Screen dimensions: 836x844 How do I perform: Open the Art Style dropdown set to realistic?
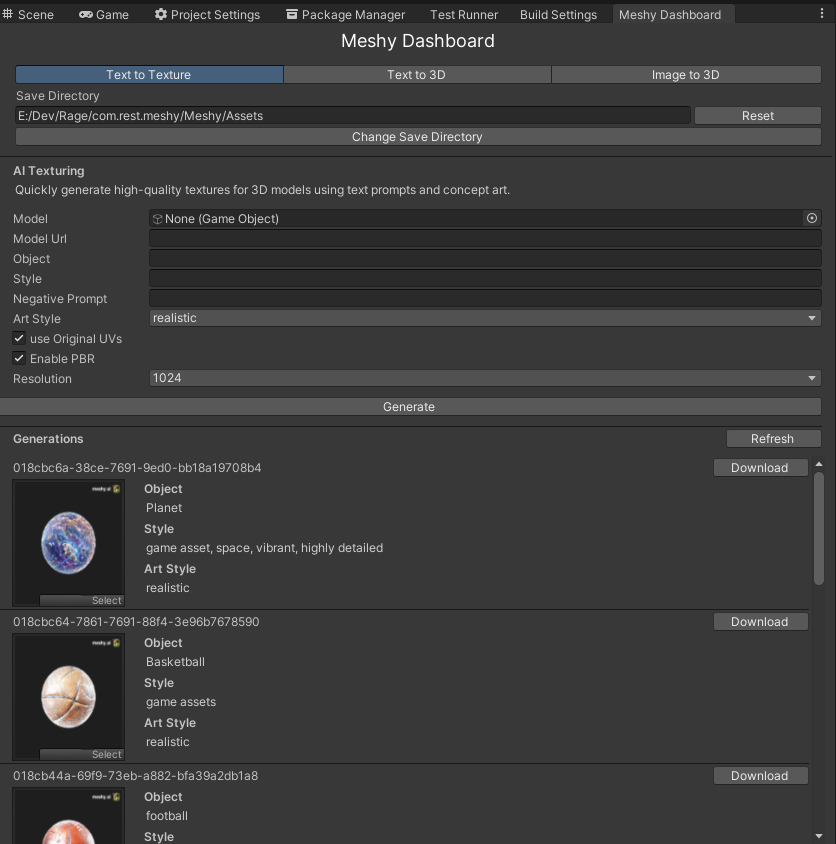[485, 318]
